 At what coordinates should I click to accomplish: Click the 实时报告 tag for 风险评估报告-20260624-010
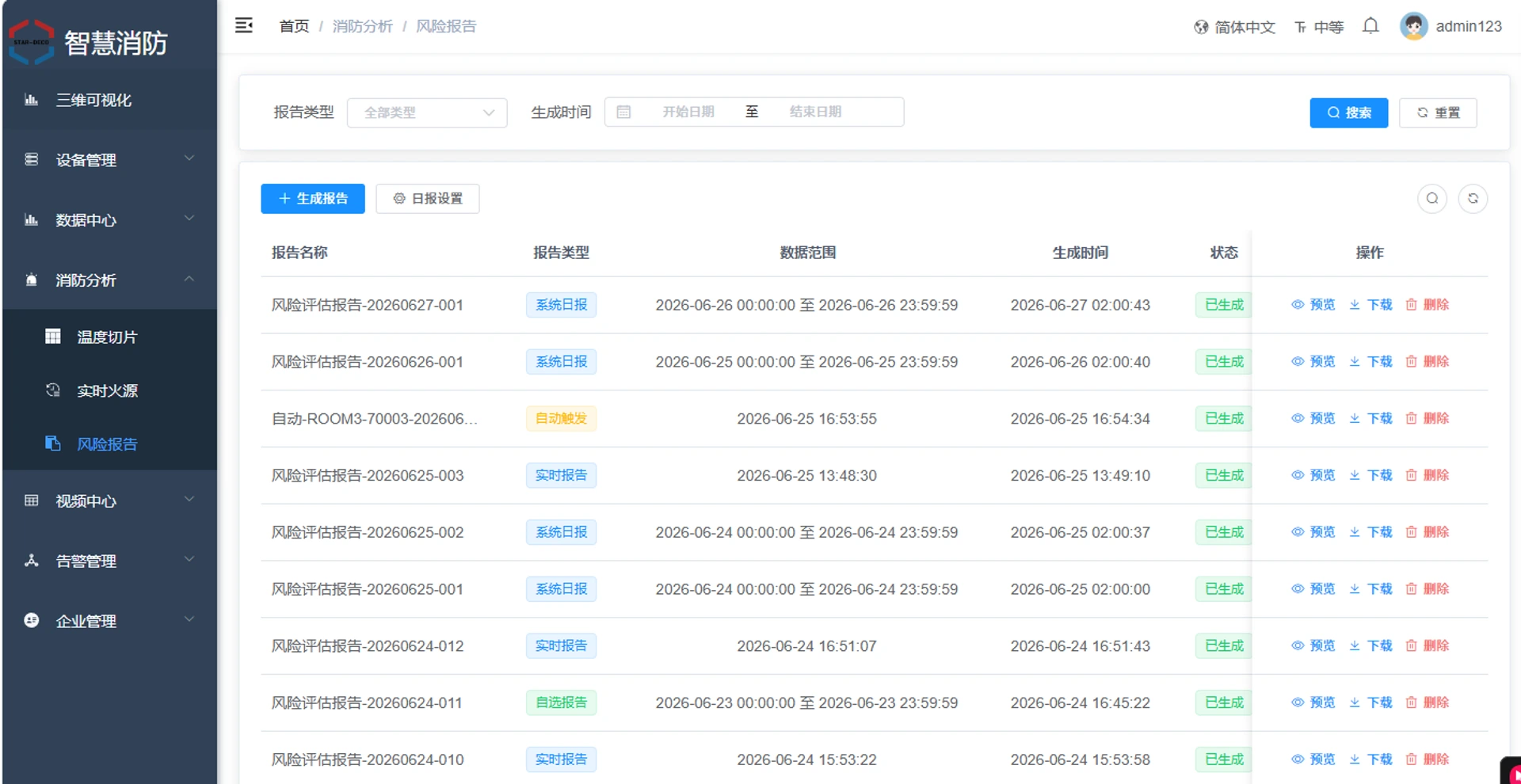(561, 759)
